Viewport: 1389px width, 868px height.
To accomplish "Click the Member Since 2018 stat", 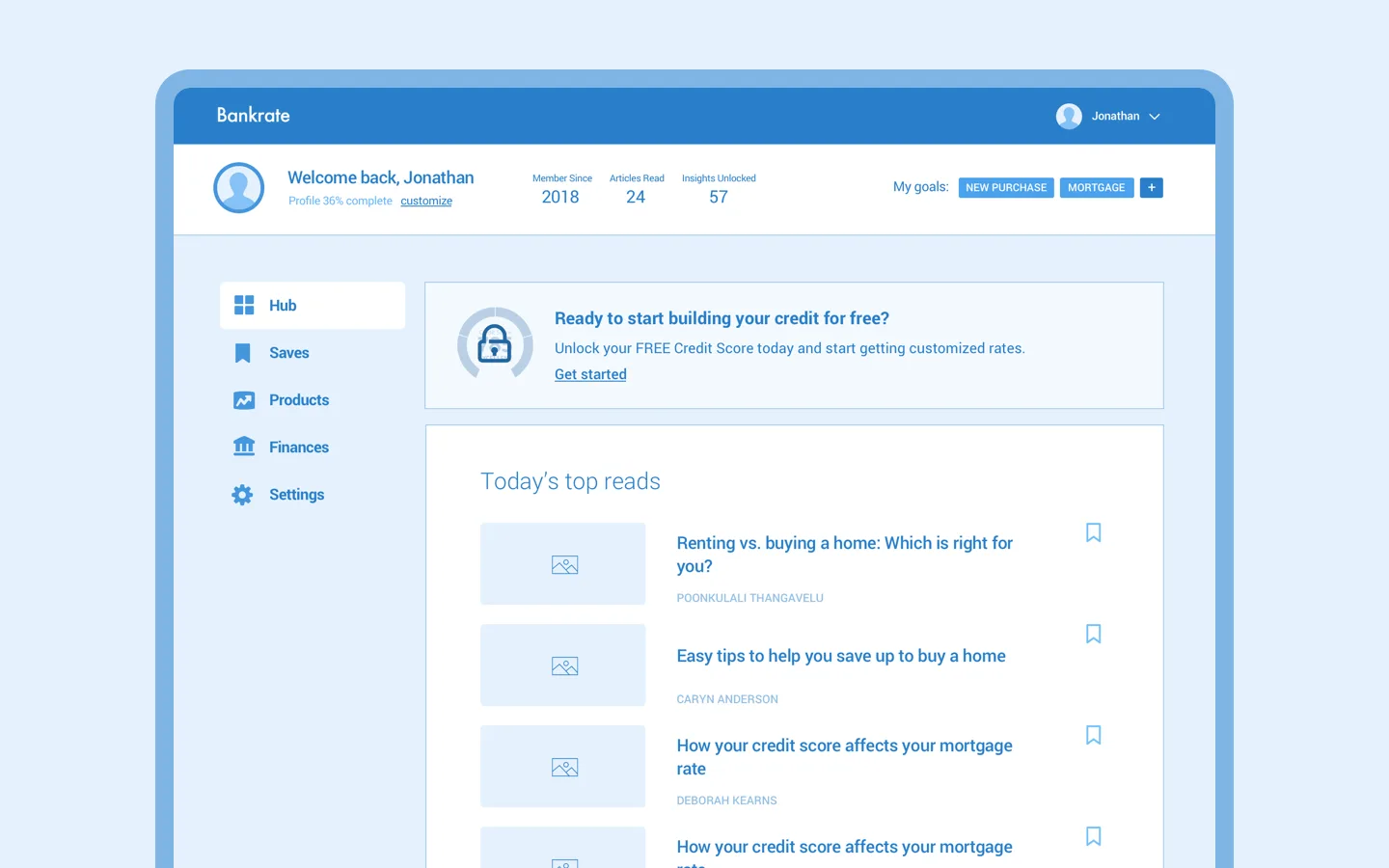I will (561, 190).
